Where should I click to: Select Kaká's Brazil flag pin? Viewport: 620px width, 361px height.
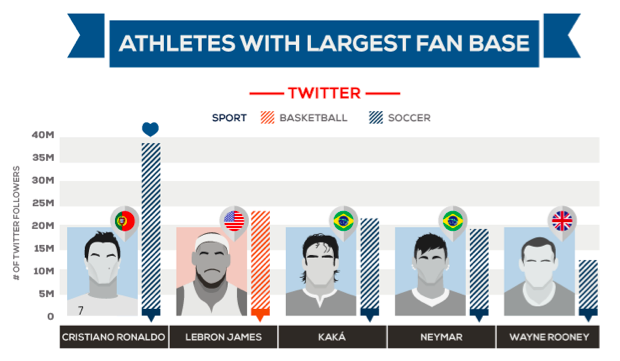[343, 223]
